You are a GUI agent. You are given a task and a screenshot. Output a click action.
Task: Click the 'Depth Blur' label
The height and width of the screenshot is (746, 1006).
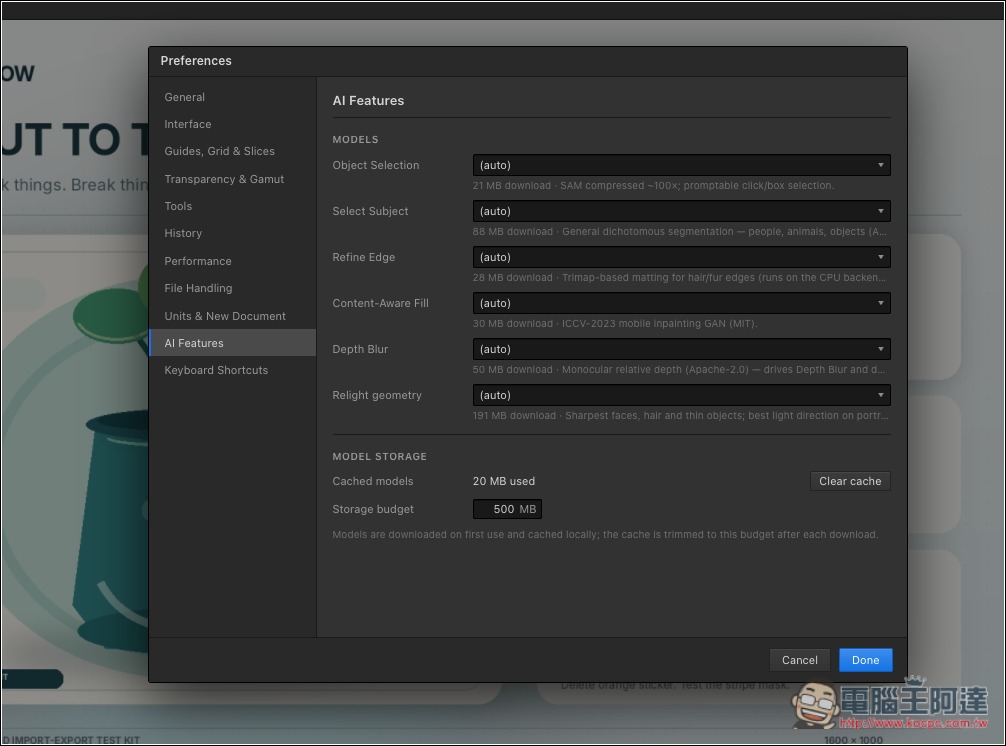coord(360,349)
